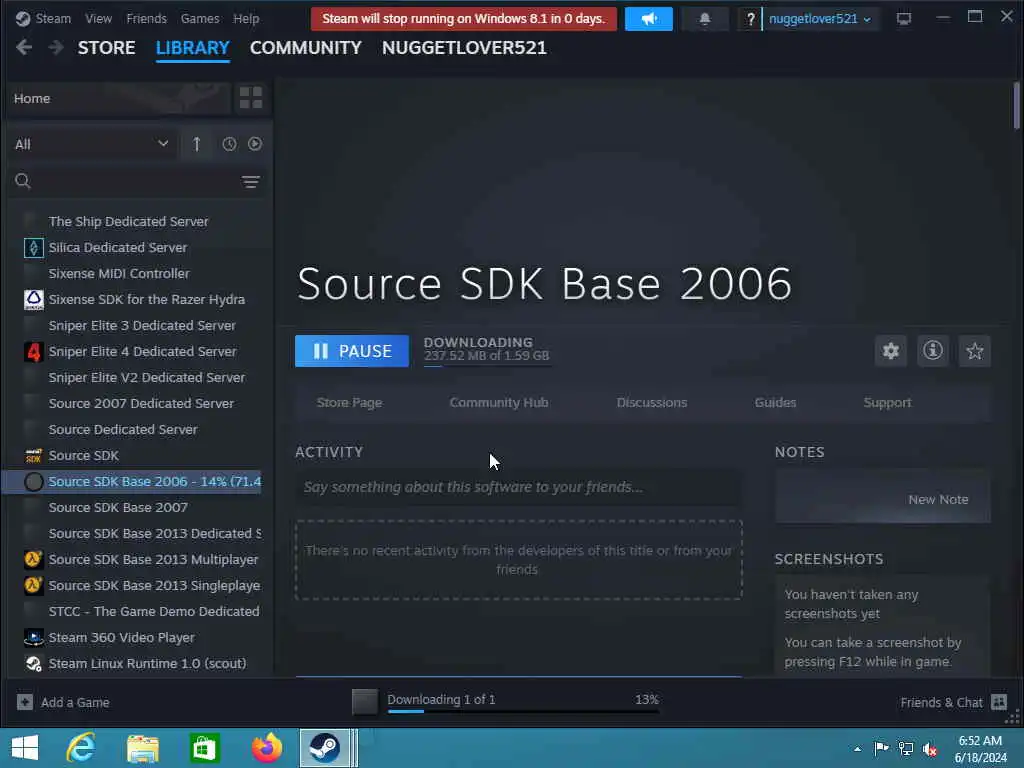Add Source SDK Base 2006 to favorites star

pyautogui.click(x=974, y=351)
